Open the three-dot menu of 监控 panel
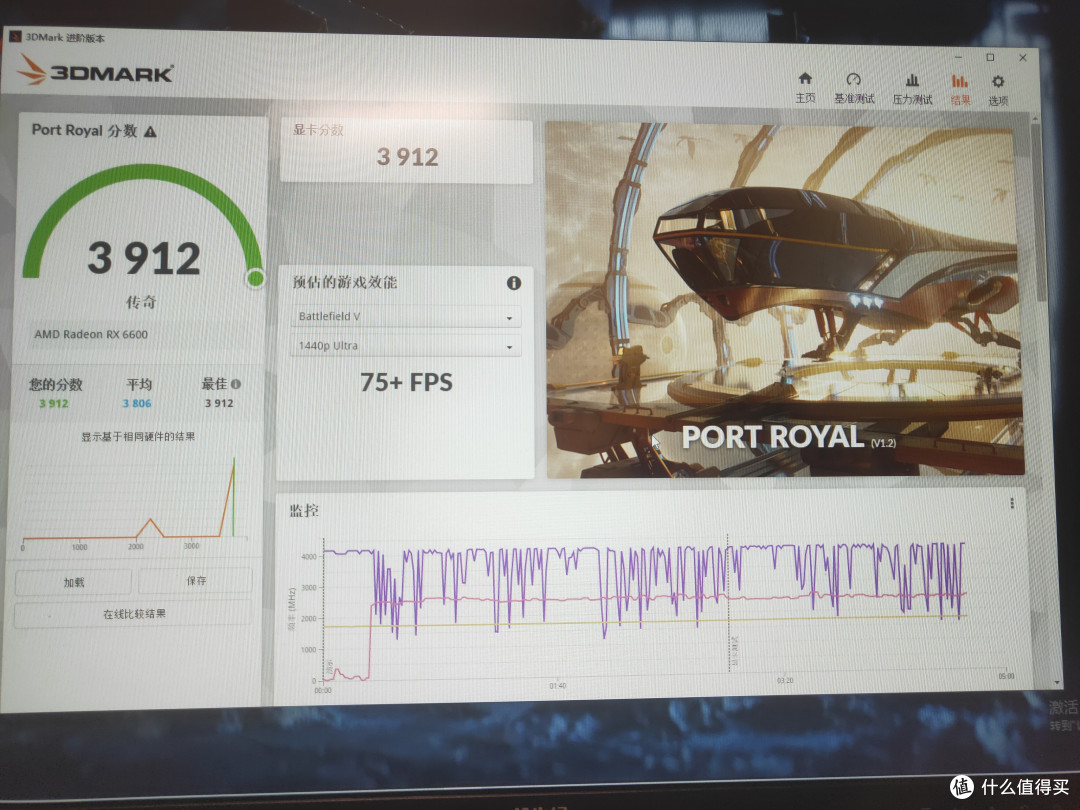1080x810 pixels. point(1012,503)
